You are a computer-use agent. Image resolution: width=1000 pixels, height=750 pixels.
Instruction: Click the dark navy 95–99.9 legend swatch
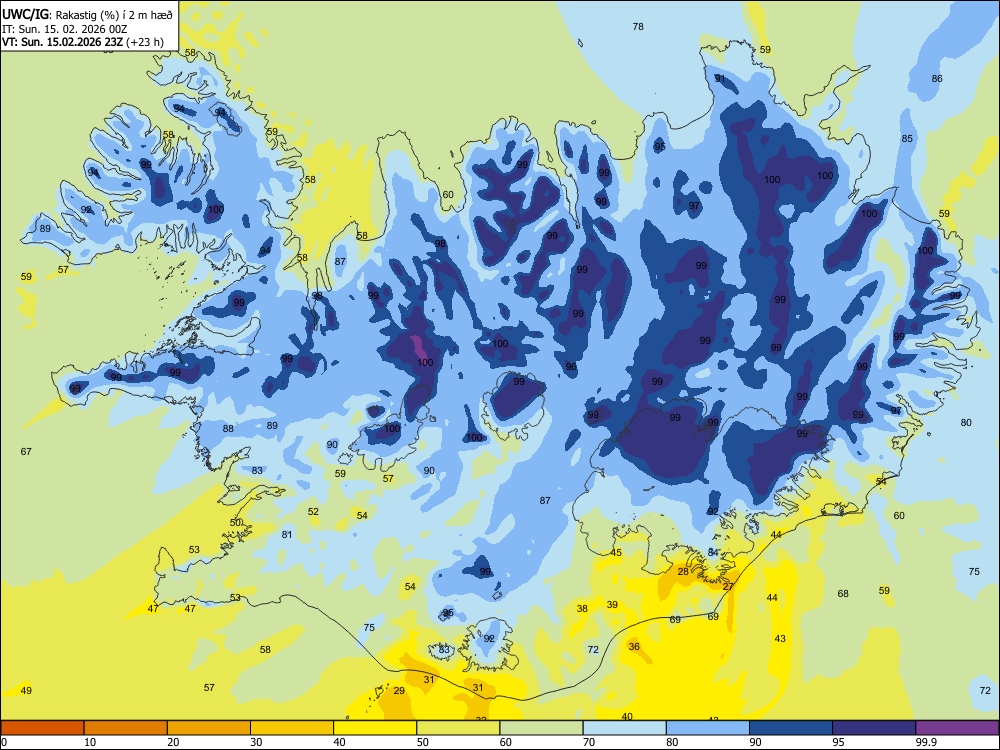874,728
